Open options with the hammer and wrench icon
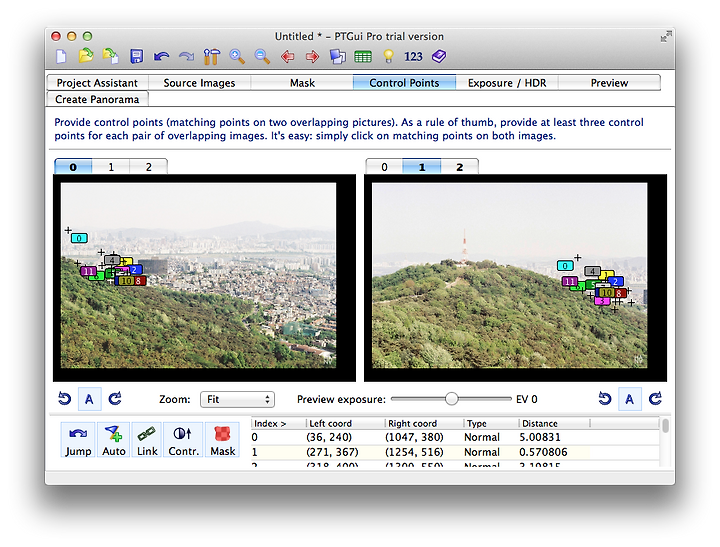 (212, 56)
